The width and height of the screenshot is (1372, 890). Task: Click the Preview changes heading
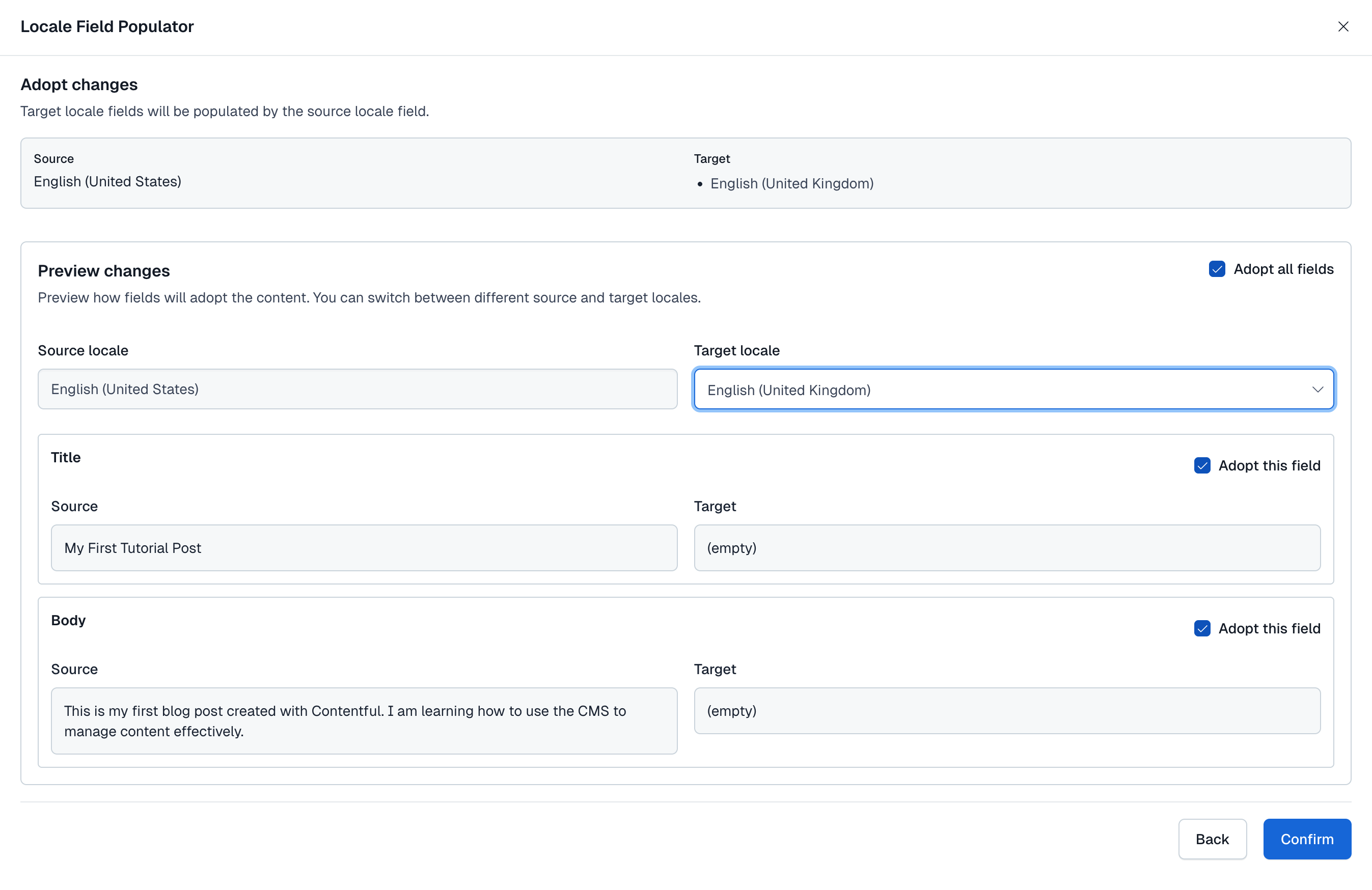click(104, 271)
